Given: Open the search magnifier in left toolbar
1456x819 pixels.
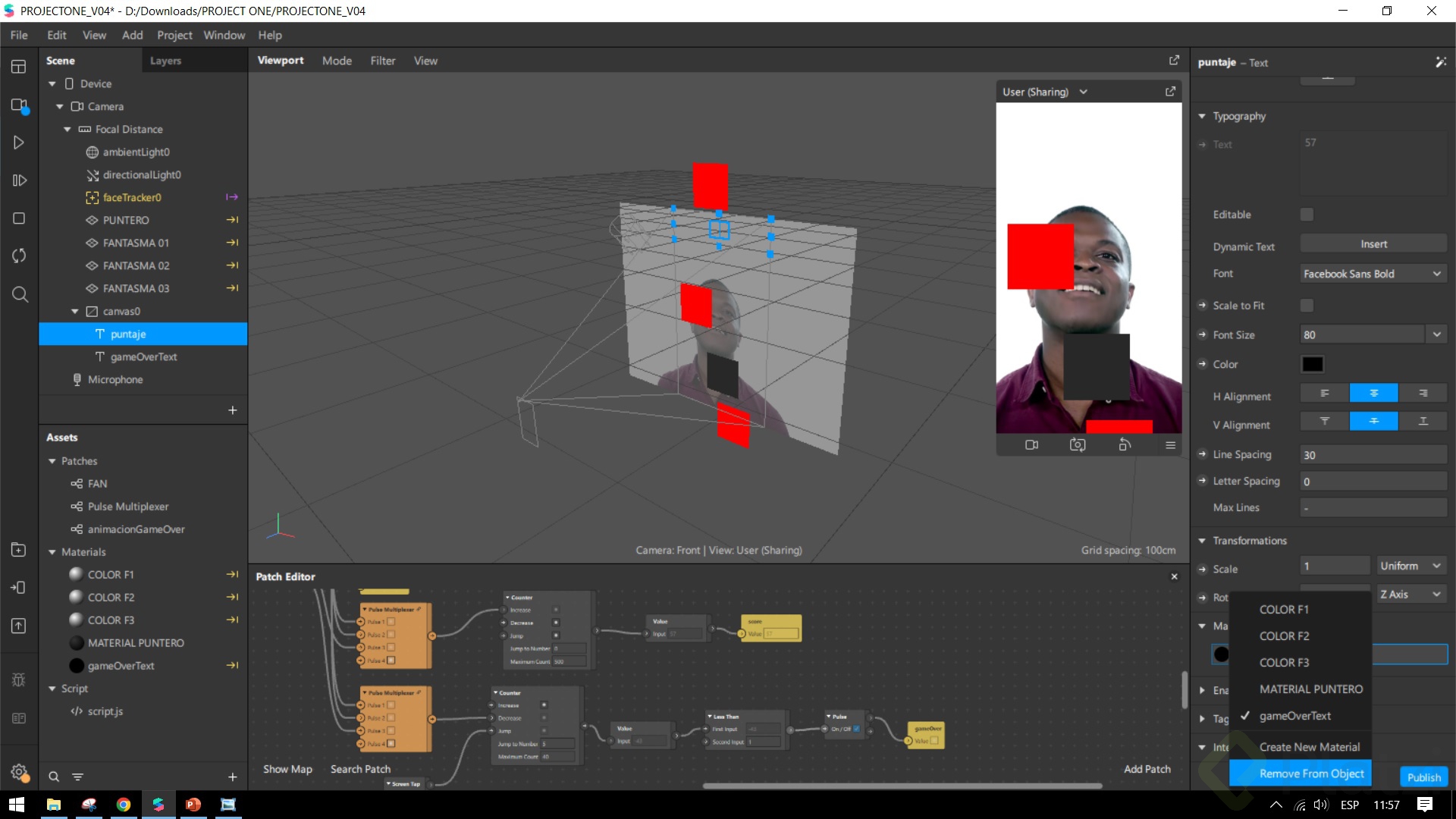Looking at the screenshot, I should (20, 294).
